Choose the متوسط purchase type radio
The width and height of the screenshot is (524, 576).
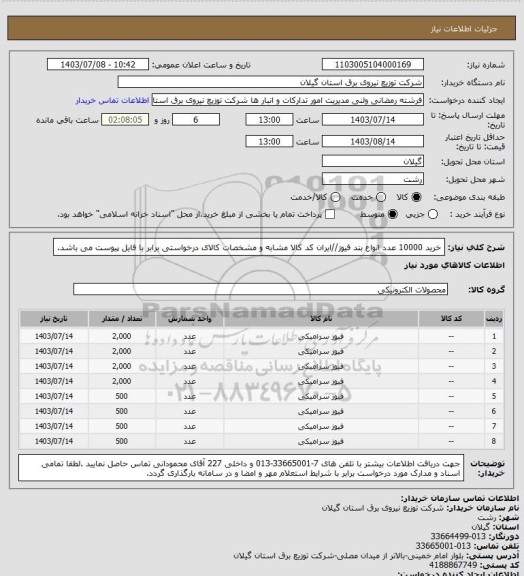[x=393, y=214]
